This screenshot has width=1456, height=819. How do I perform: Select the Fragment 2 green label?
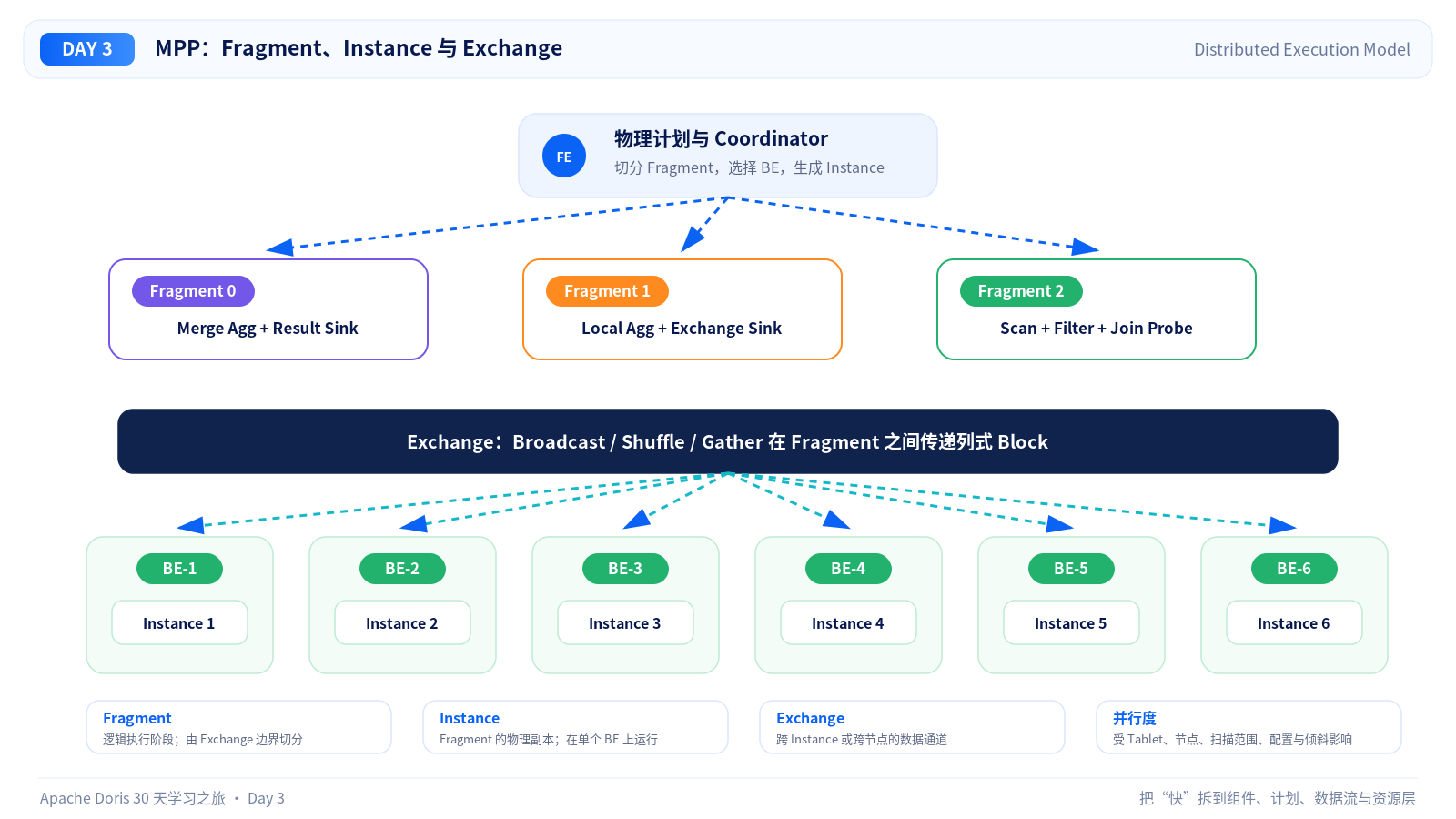click(x=1021, y=291)
